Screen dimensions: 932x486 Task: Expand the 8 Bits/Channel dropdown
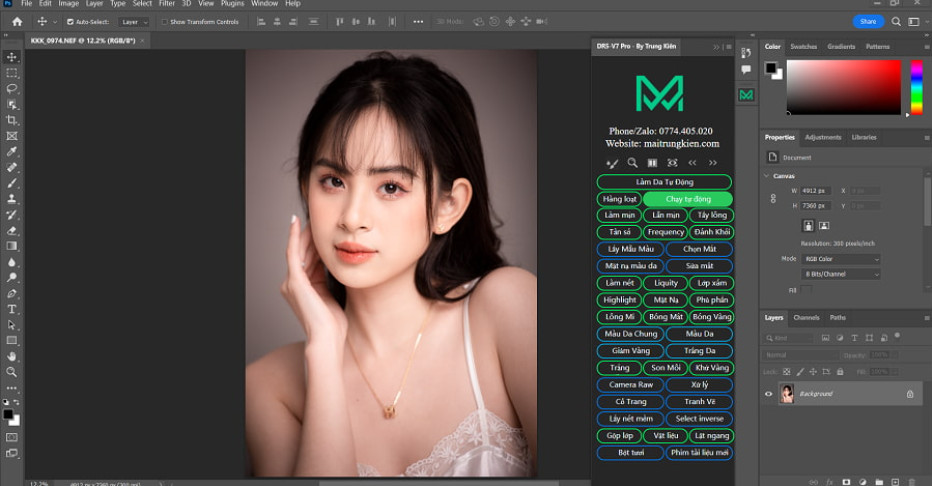842,273
